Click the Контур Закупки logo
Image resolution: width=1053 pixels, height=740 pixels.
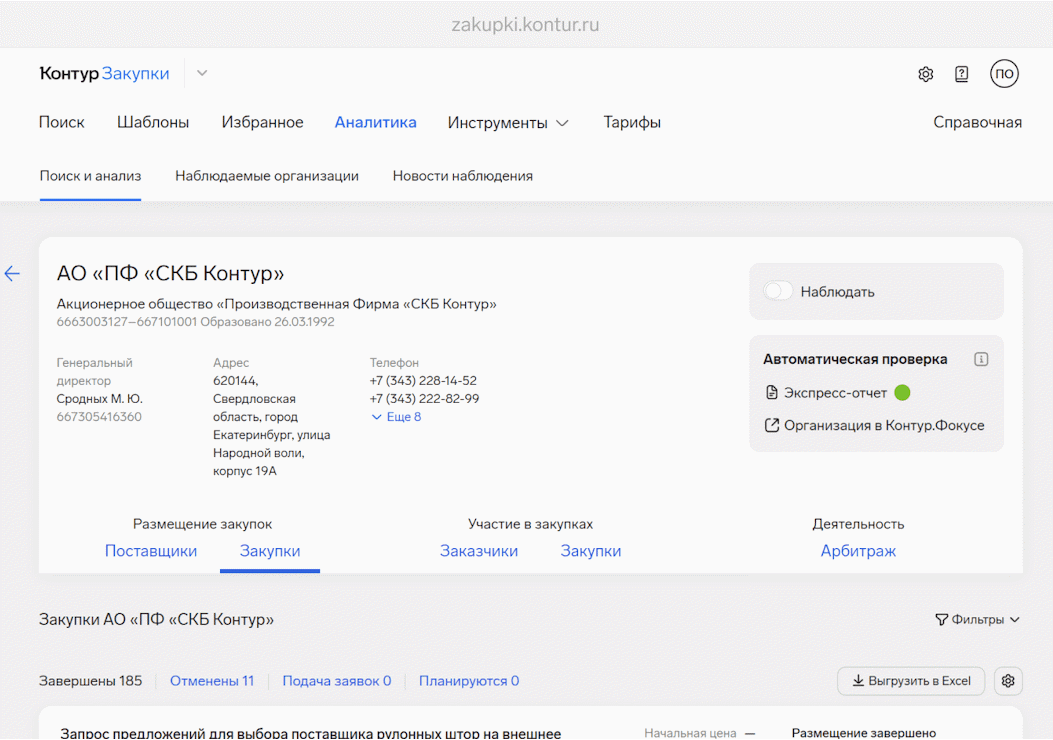coord(104,73)
